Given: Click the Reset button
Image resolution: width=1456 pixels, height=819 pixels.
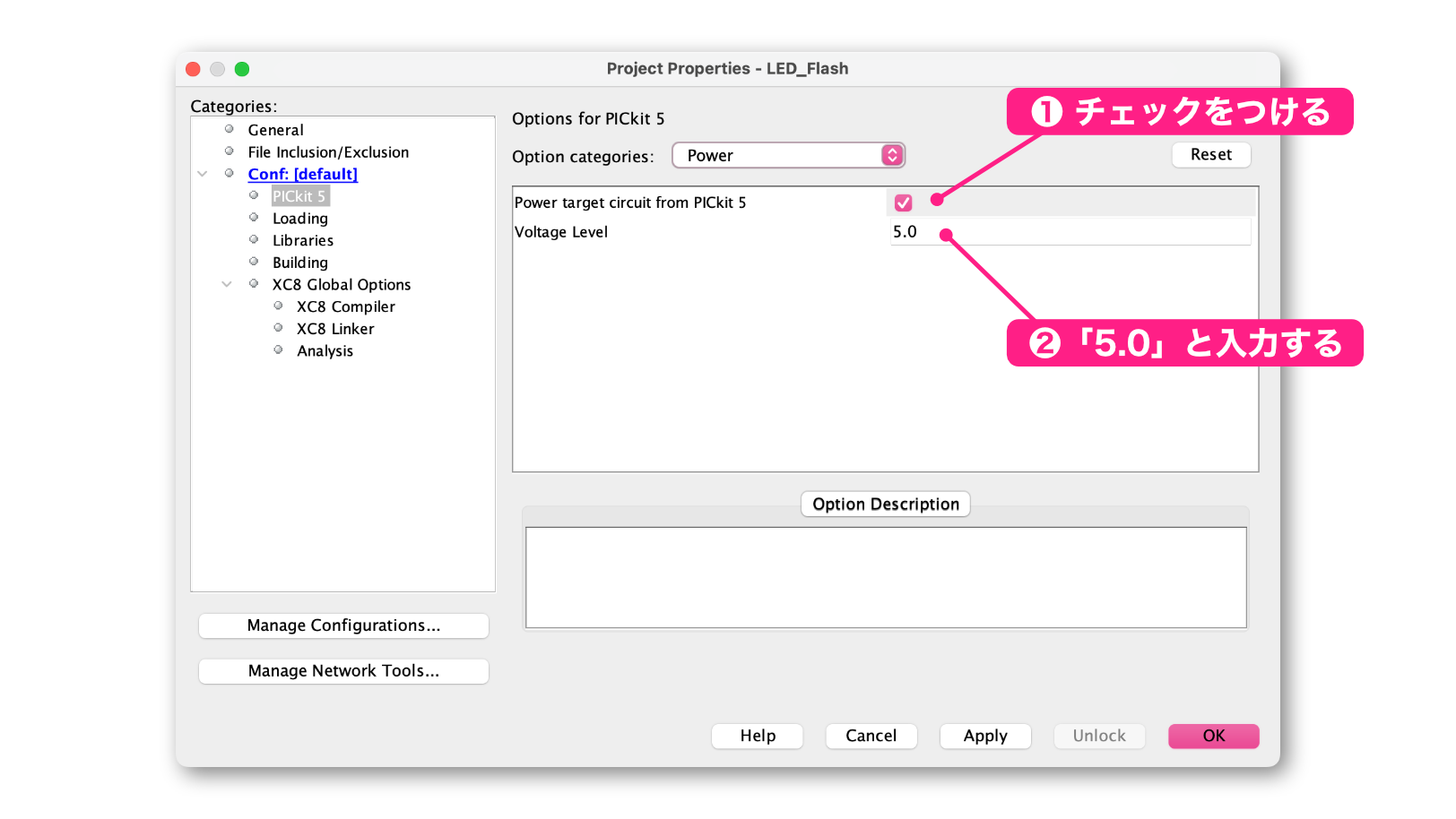Looking at the screenshot, I should [1211, 154].
